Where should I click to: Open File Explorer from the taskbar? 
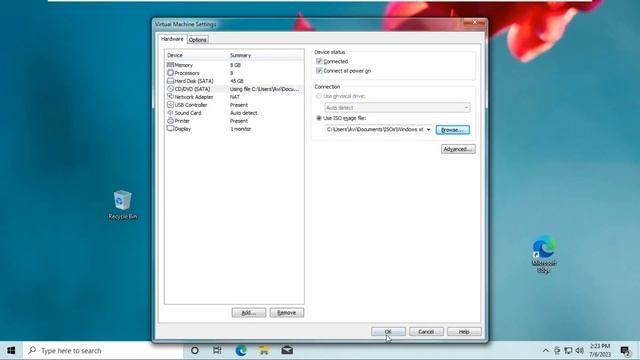tap(264, 351)
